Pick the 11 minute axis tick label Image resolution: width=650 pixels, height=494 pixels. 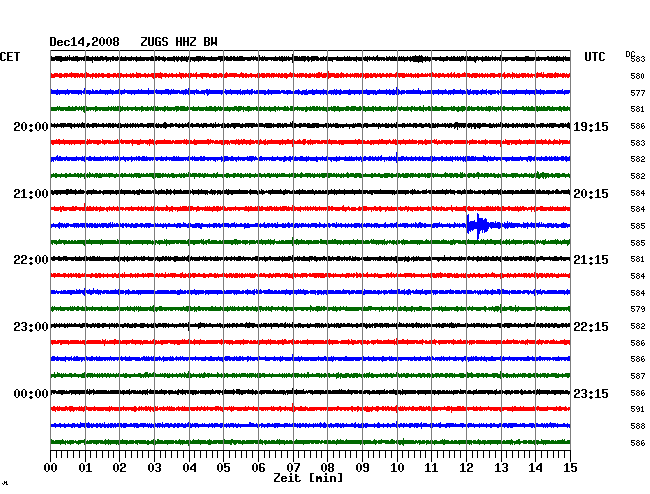[431, 467]
